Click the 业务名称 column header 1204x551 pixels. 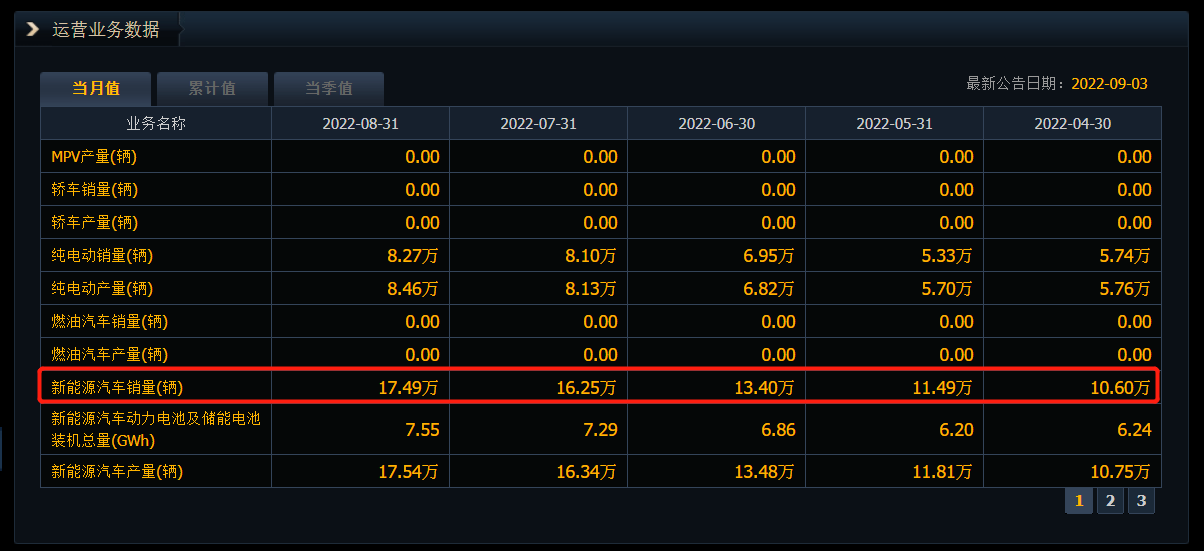click(x=156, y=123)
